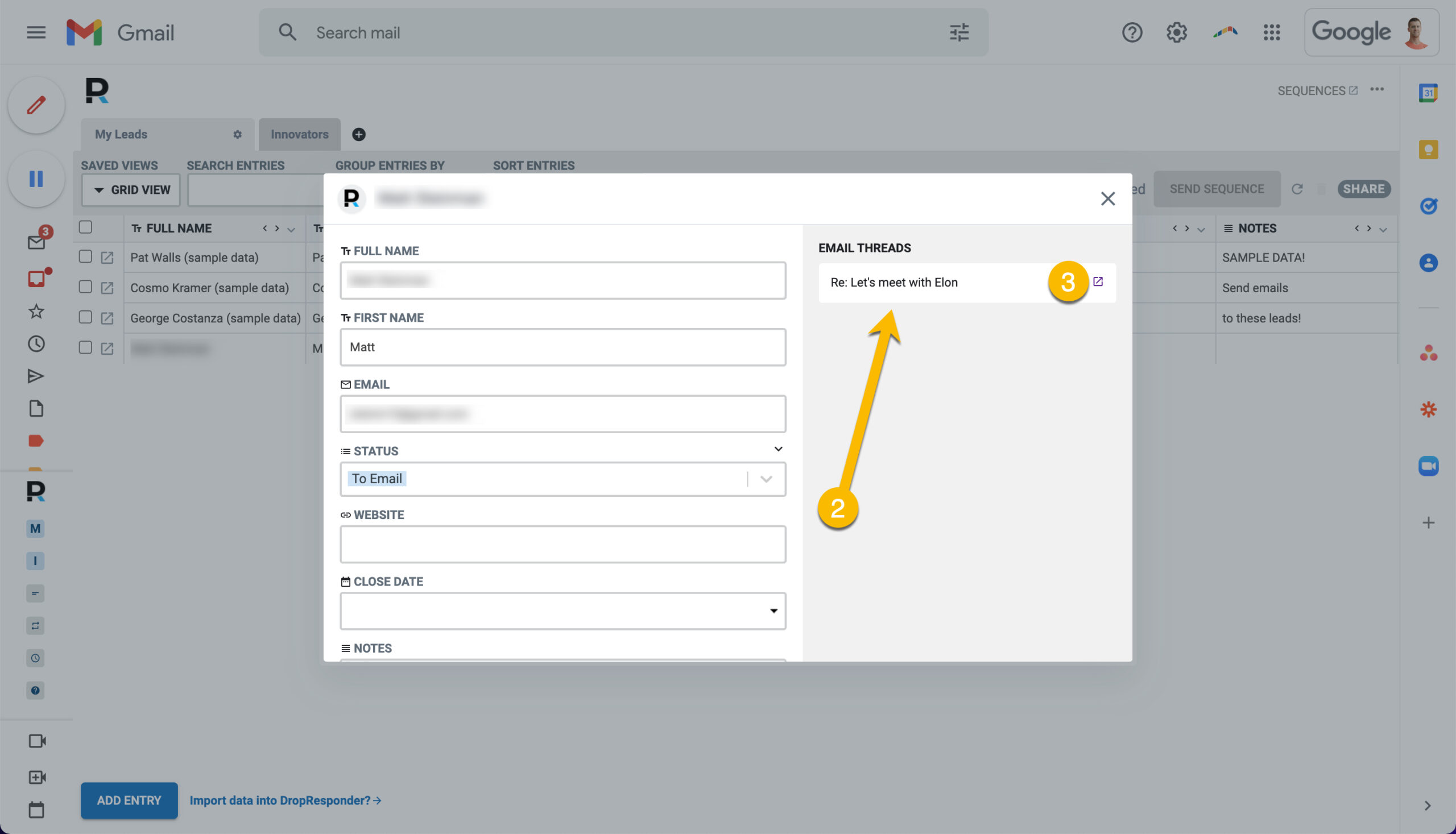Click the DropResponder R logo in sidebar

coord(35,491)
